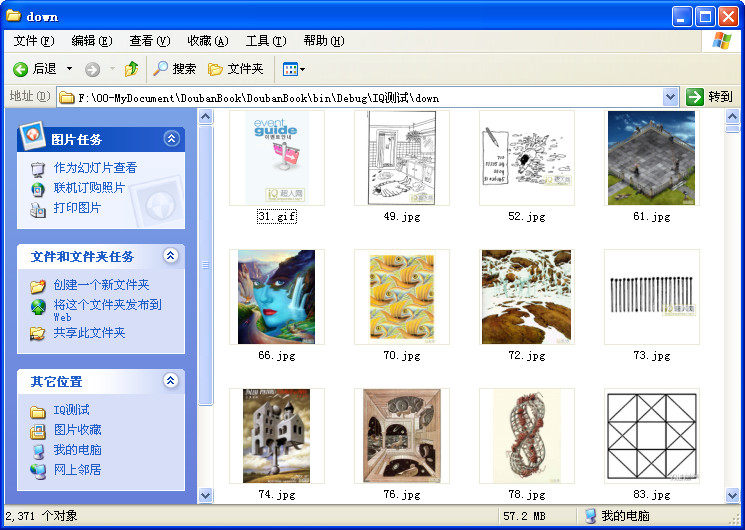Open 我的电脑 in Other Places
This screenshot has width=745, height=530.
[x=77, y=450]
